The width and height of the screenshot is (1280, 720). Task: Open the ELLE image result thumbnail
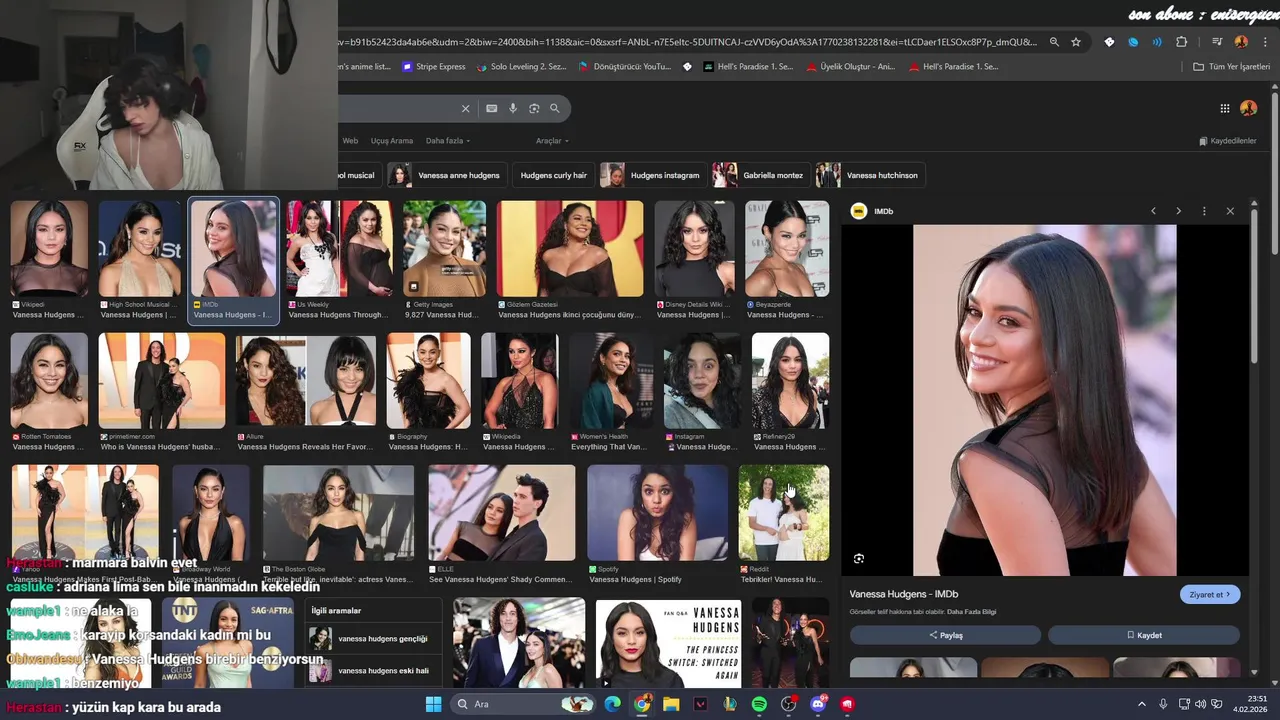pos(502,512)
